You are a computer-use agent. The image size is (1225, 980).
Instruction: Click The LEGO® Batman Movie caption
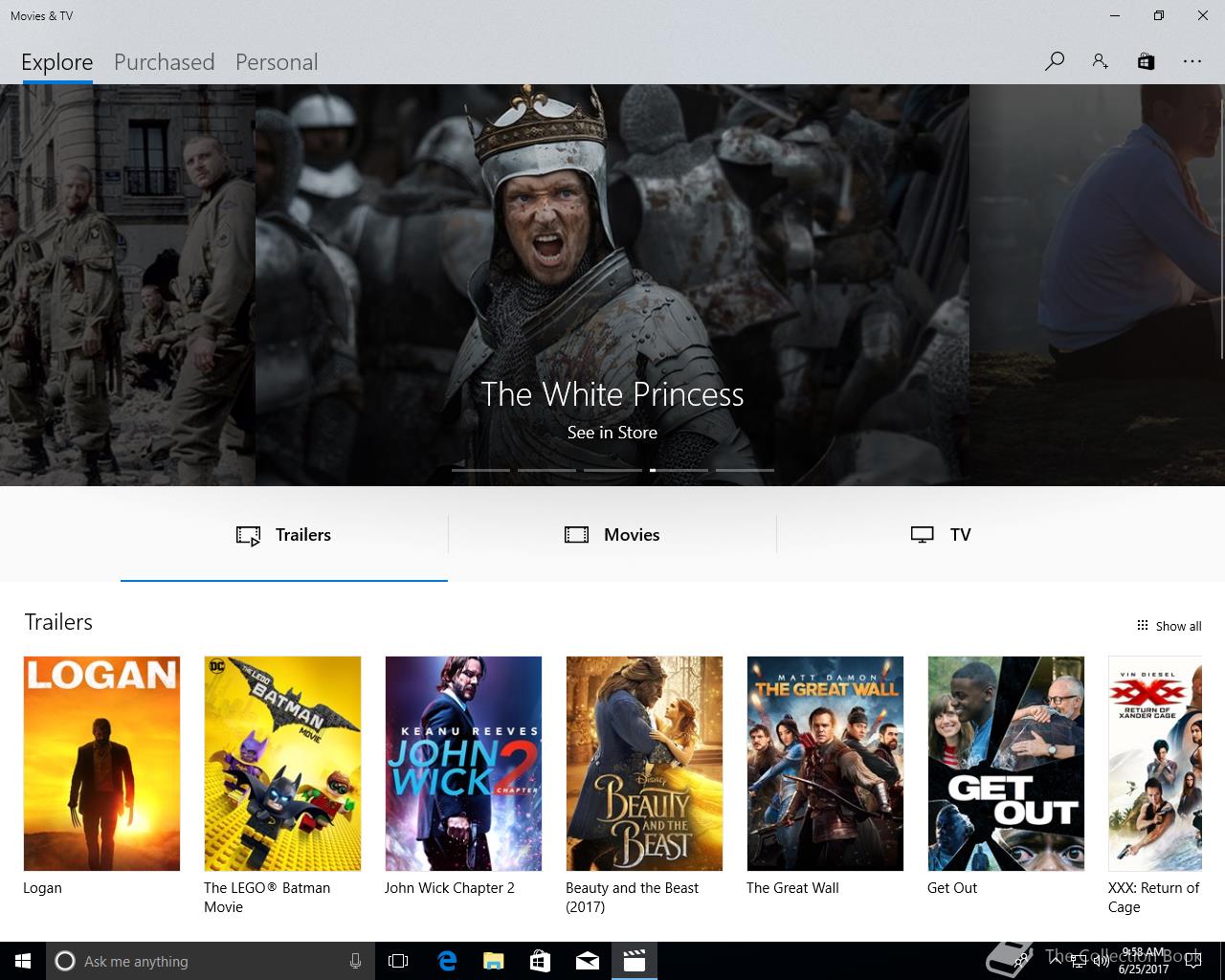pyautogui.click(x=267, y=898)
